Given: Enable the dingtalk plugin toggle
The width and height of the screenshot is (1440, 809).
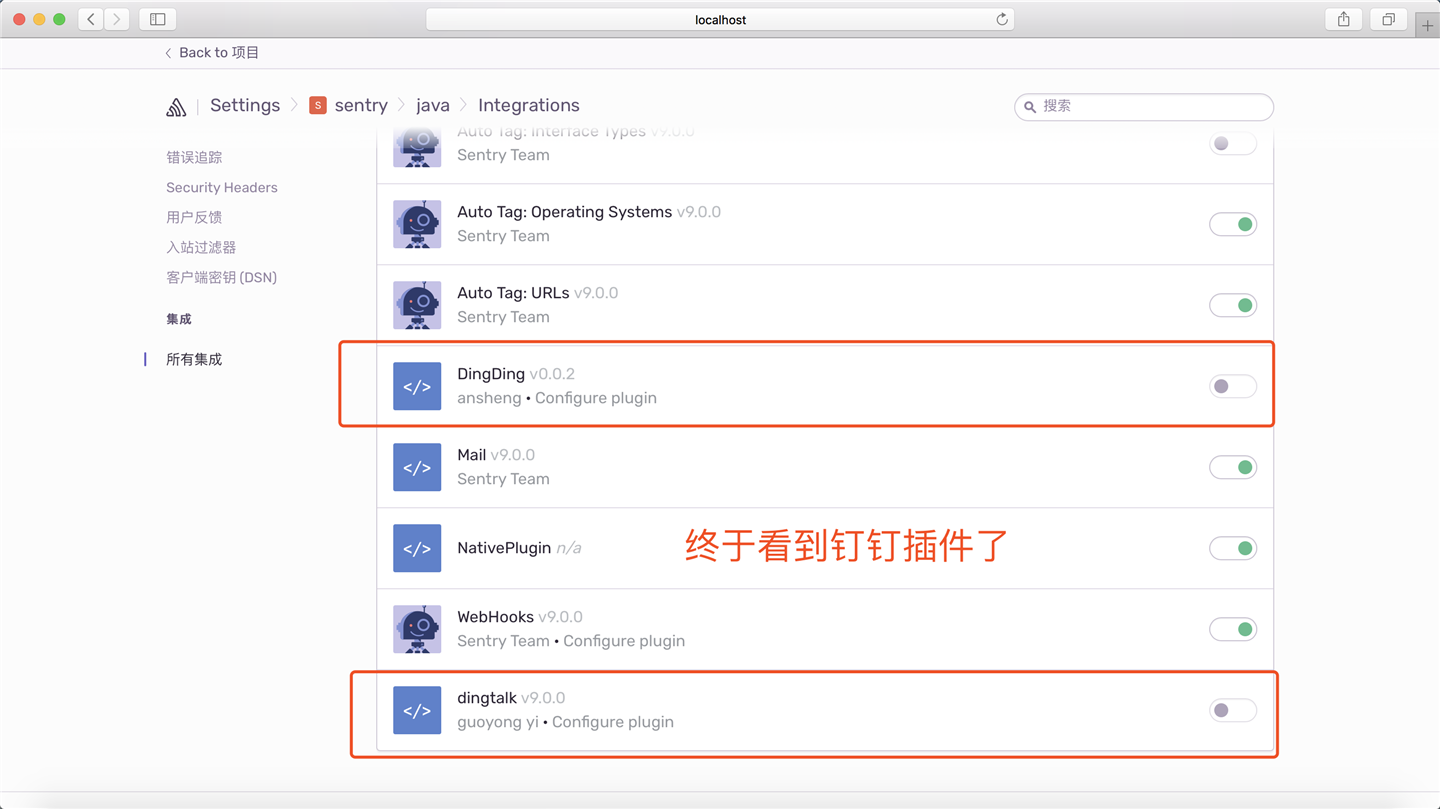Looking at the screenshot, I should click(x=1233, y=710).
